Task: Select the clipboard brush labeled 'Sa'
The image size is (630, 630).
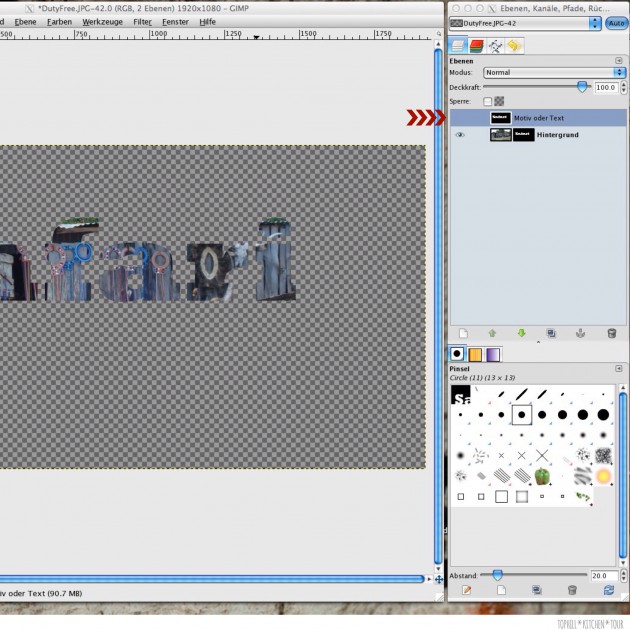Action: [x=460, y=395]
